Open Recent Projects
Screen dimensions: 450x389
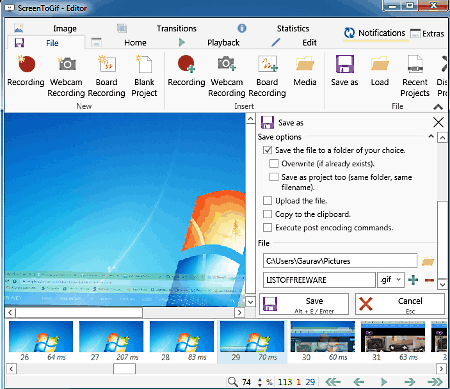415,76
